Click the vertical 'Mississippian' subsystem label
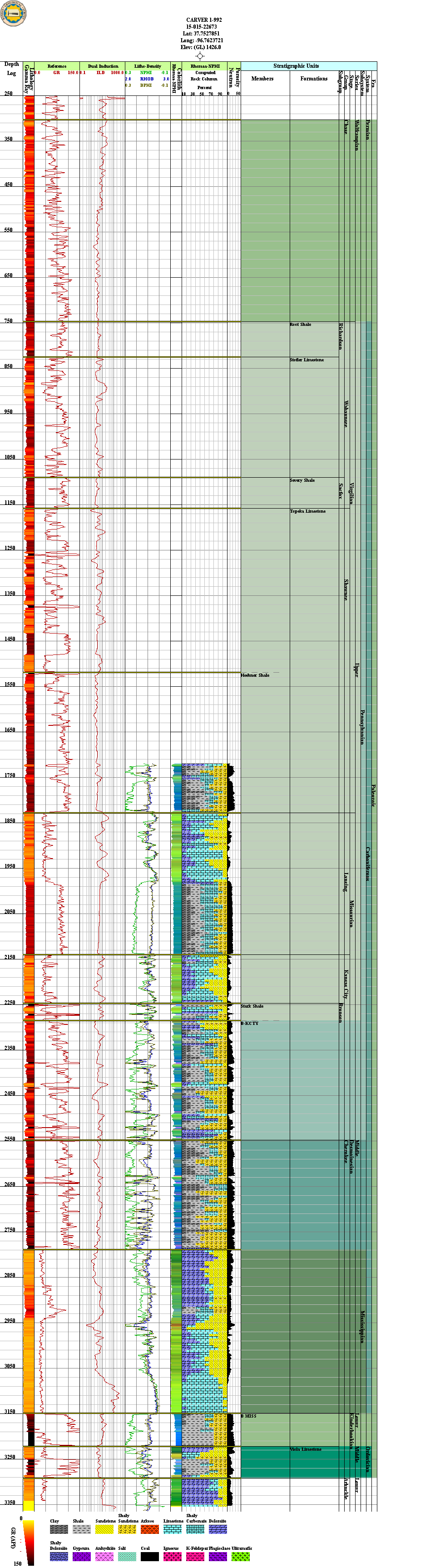445x1568 pixels. click(362, 1327)
